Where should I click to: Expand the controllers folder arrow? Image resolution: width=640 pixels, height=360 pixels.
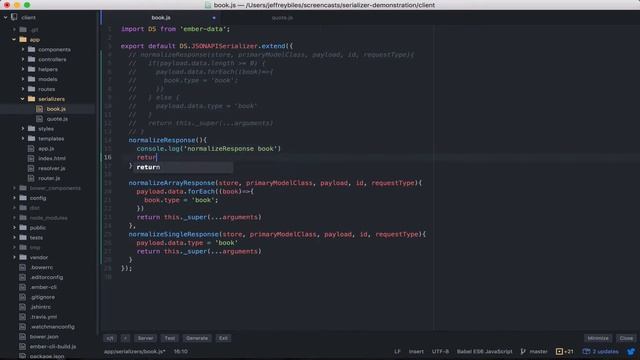pos(23,59)
